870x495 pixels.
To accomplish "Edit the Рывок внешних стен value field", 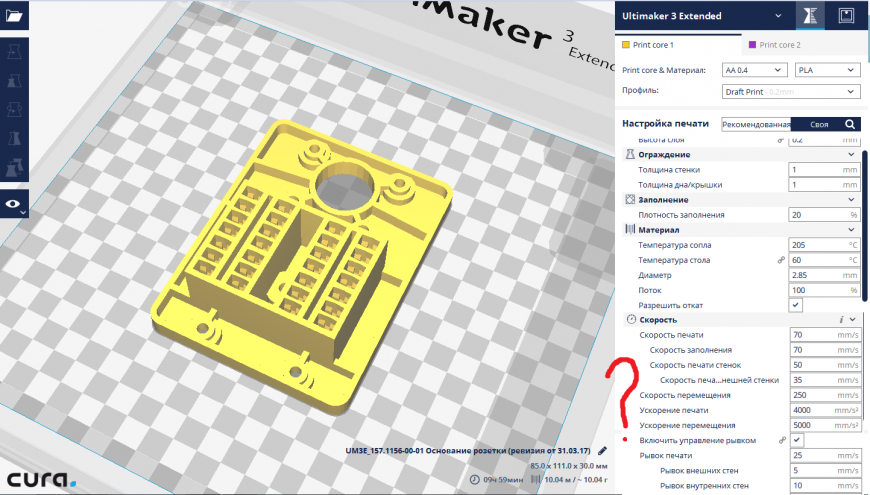I will coord(826,470).
